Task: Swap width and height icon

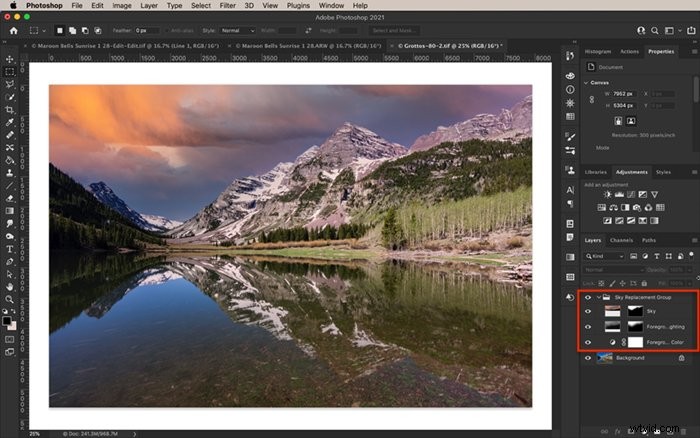Action: [308, 30]
